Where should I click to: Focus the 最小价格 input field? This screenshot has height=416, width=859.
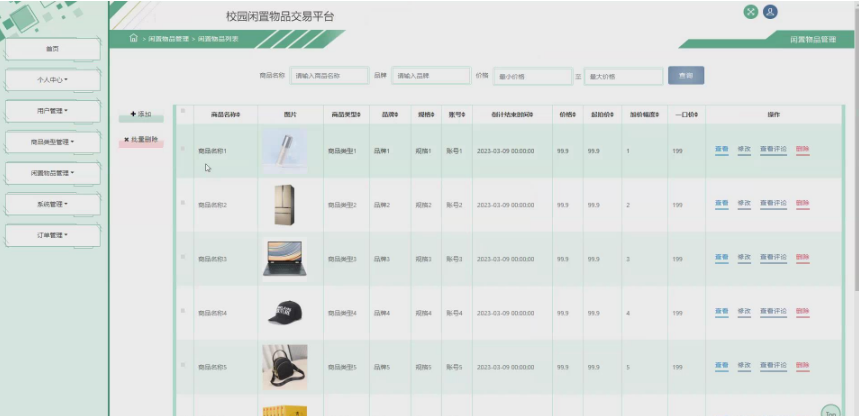pos(533,76)
